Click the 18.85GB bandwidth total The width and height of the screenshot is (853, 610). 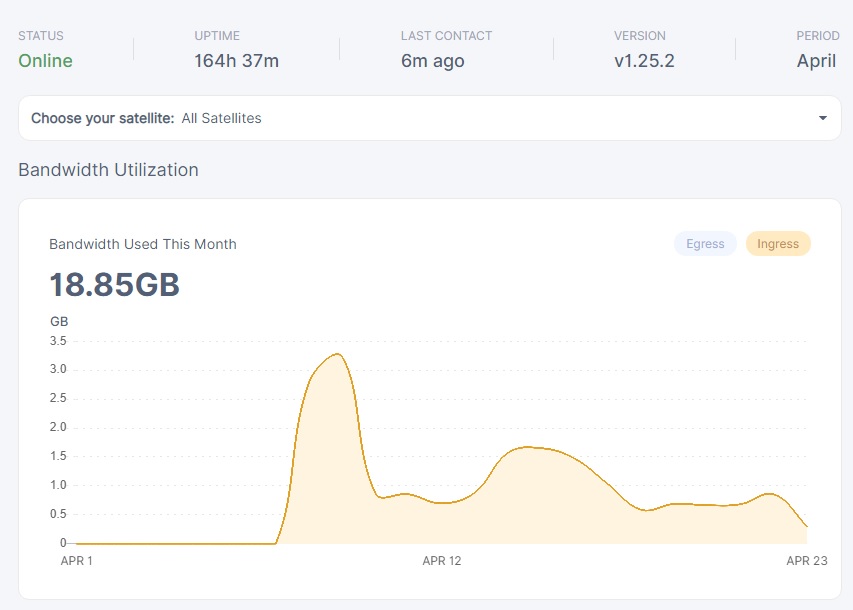(114, 285)
